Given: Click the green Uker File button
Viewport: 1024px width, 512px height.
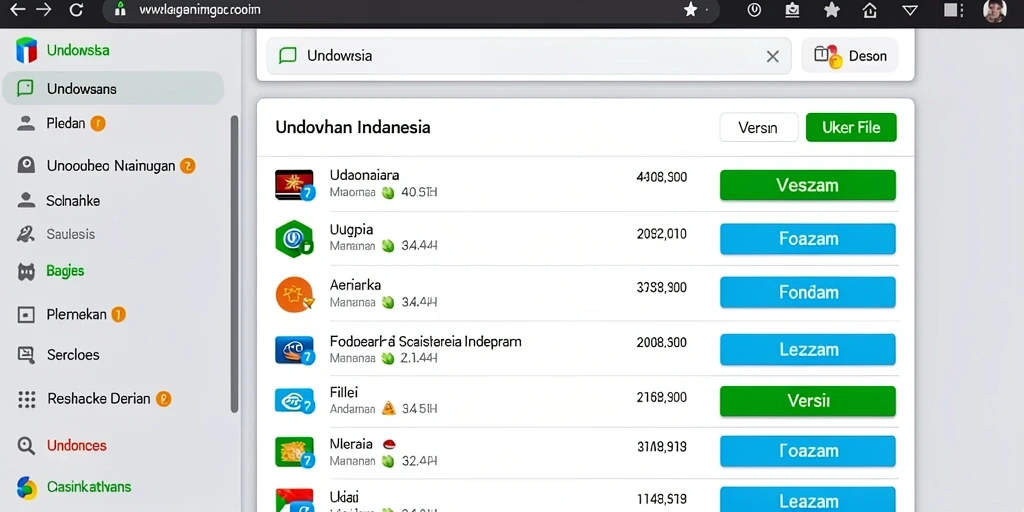Looking at the screenshot, I should pos(851,127).
